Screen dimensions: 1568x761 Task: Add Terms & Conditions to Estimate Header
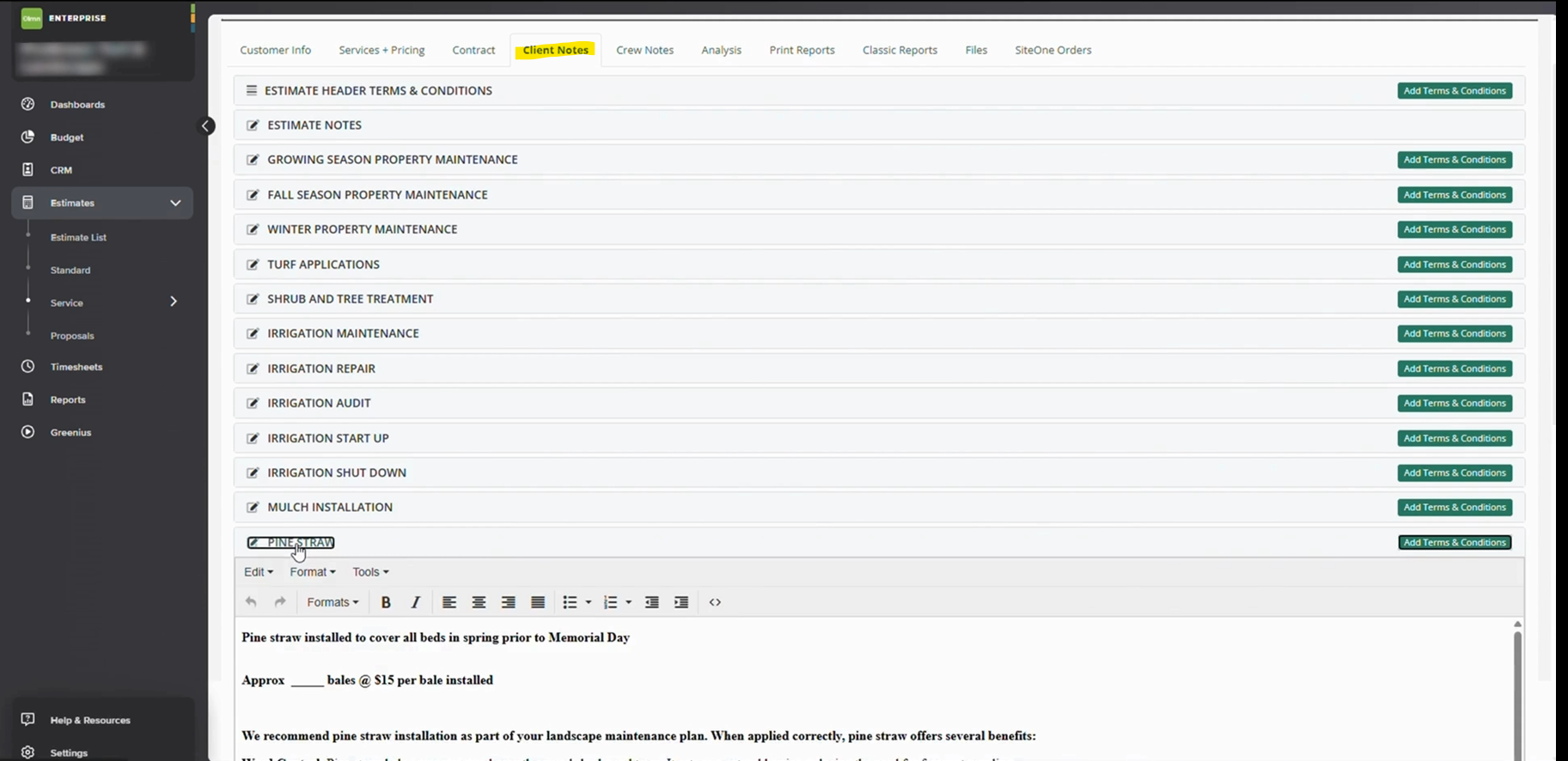1455,90
